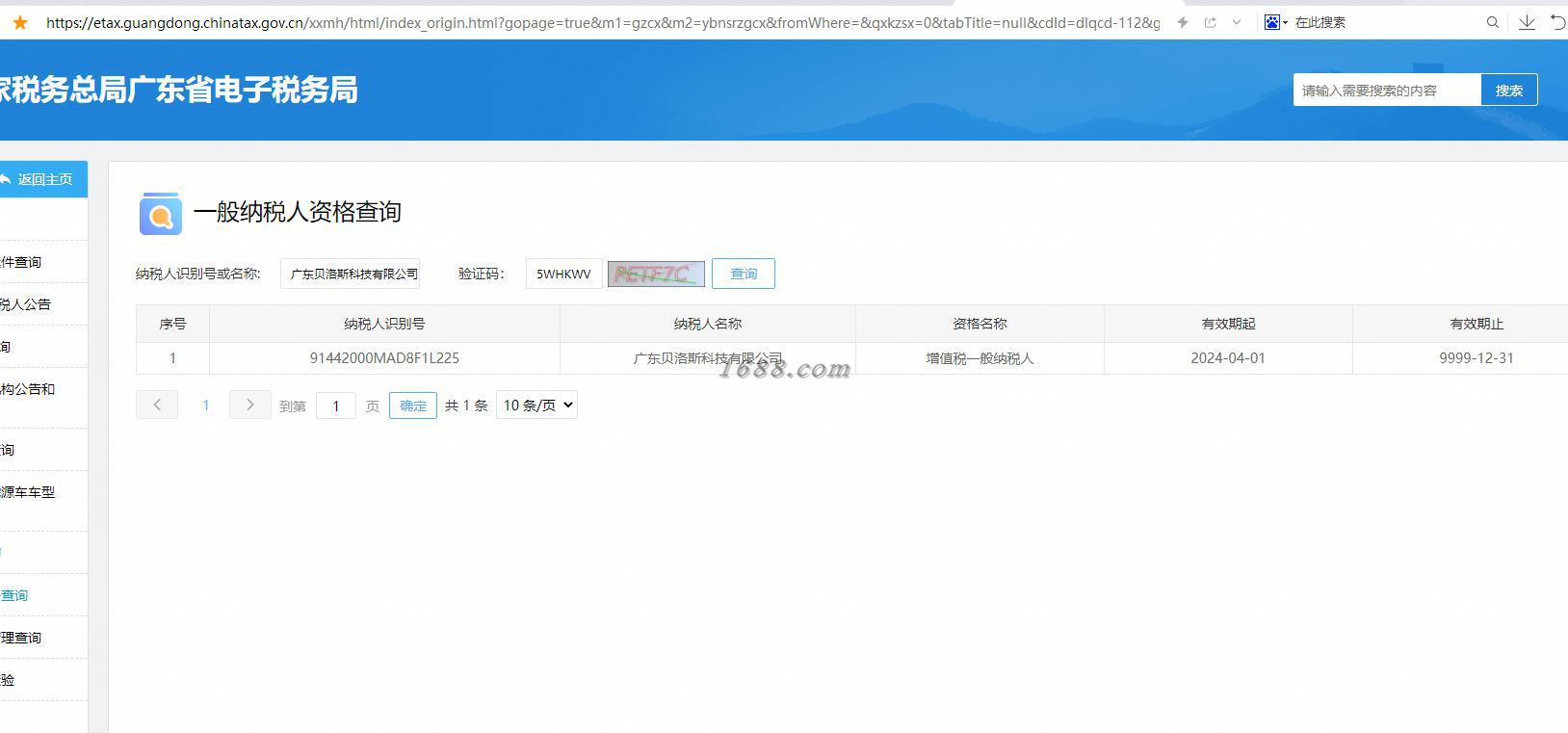The image size is (1568, 733).
Task: Click previous page arrow in pagination
Action: pos(157,405)
